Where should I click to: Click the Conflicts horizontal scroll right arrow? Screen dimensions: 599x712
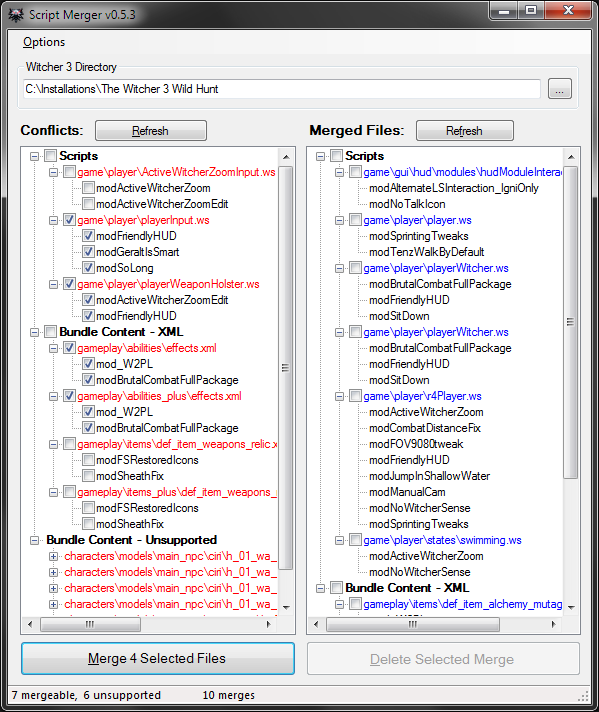[x=268, y=624]
